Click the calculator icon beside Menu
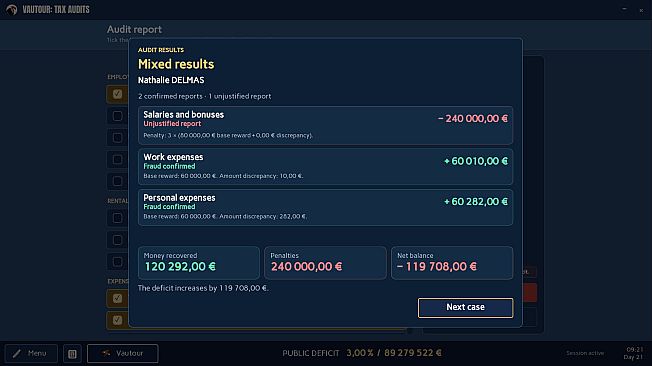 [72, 354]
